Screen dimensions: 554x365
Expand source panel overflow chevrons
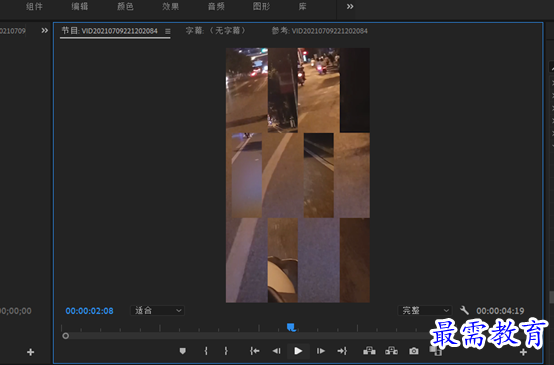(45, 30)
